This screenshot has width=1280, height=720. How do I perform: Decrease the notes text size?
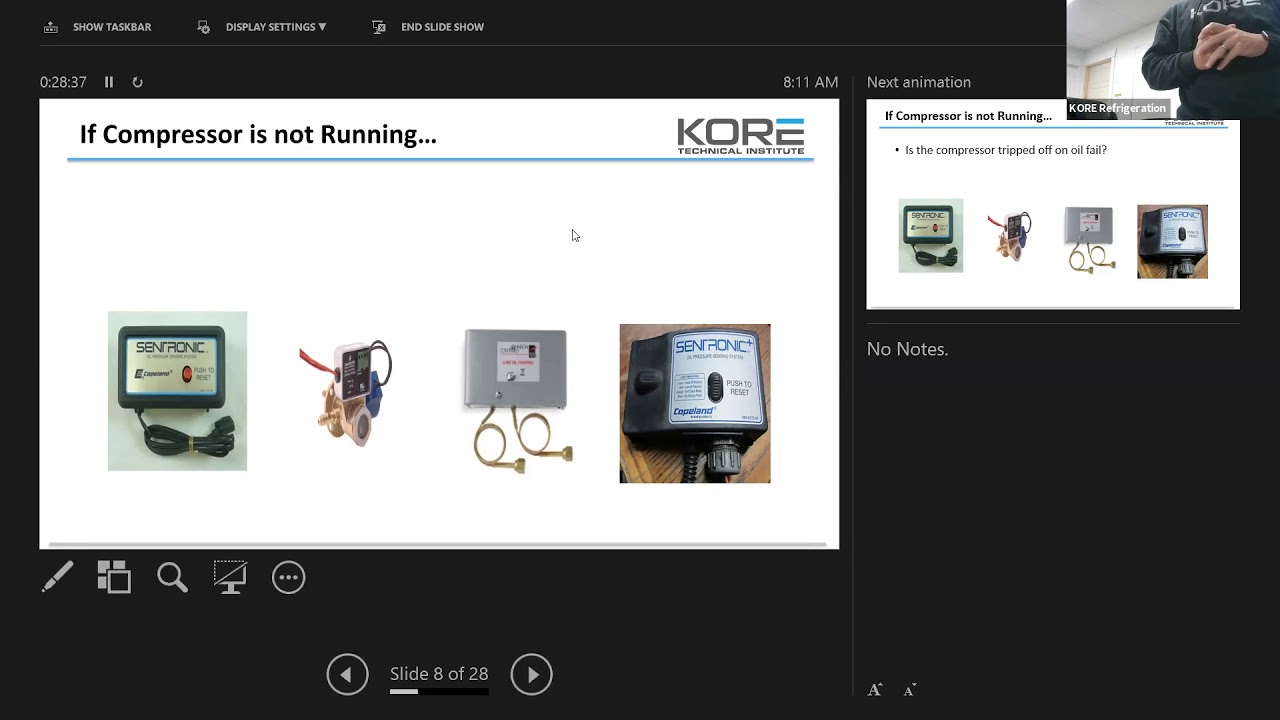(x=909, y=690)
